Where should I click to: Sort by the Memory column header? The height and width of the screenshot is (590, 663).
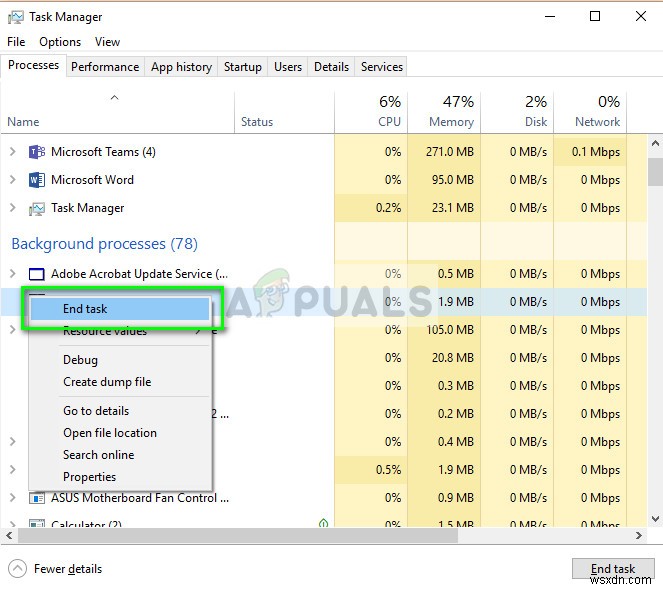click(444, 112)
